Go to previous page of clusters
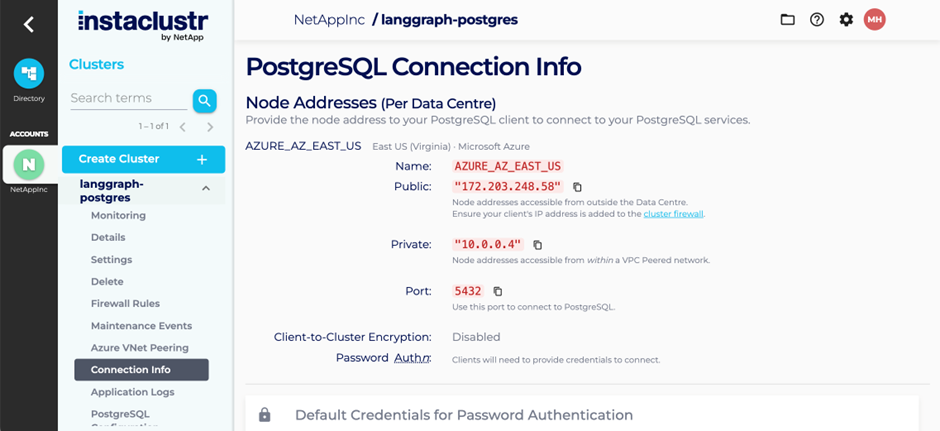Image resolution: width=940 pixels, height=431 pixels. [183, 127]
